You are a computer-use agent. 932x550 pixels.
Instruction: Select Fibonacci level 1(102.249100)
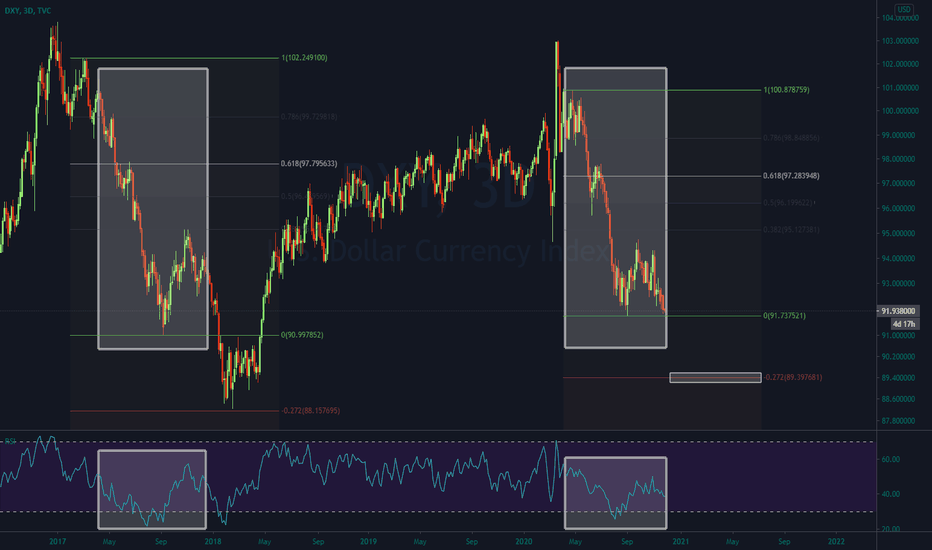[x=304, y=58]
